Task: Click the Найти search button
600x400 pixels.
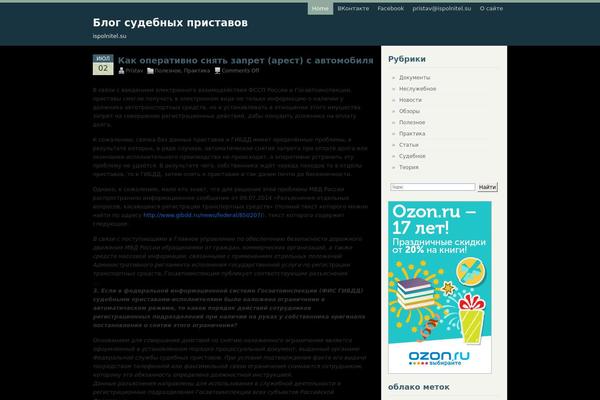Action: tap(488, 187)
